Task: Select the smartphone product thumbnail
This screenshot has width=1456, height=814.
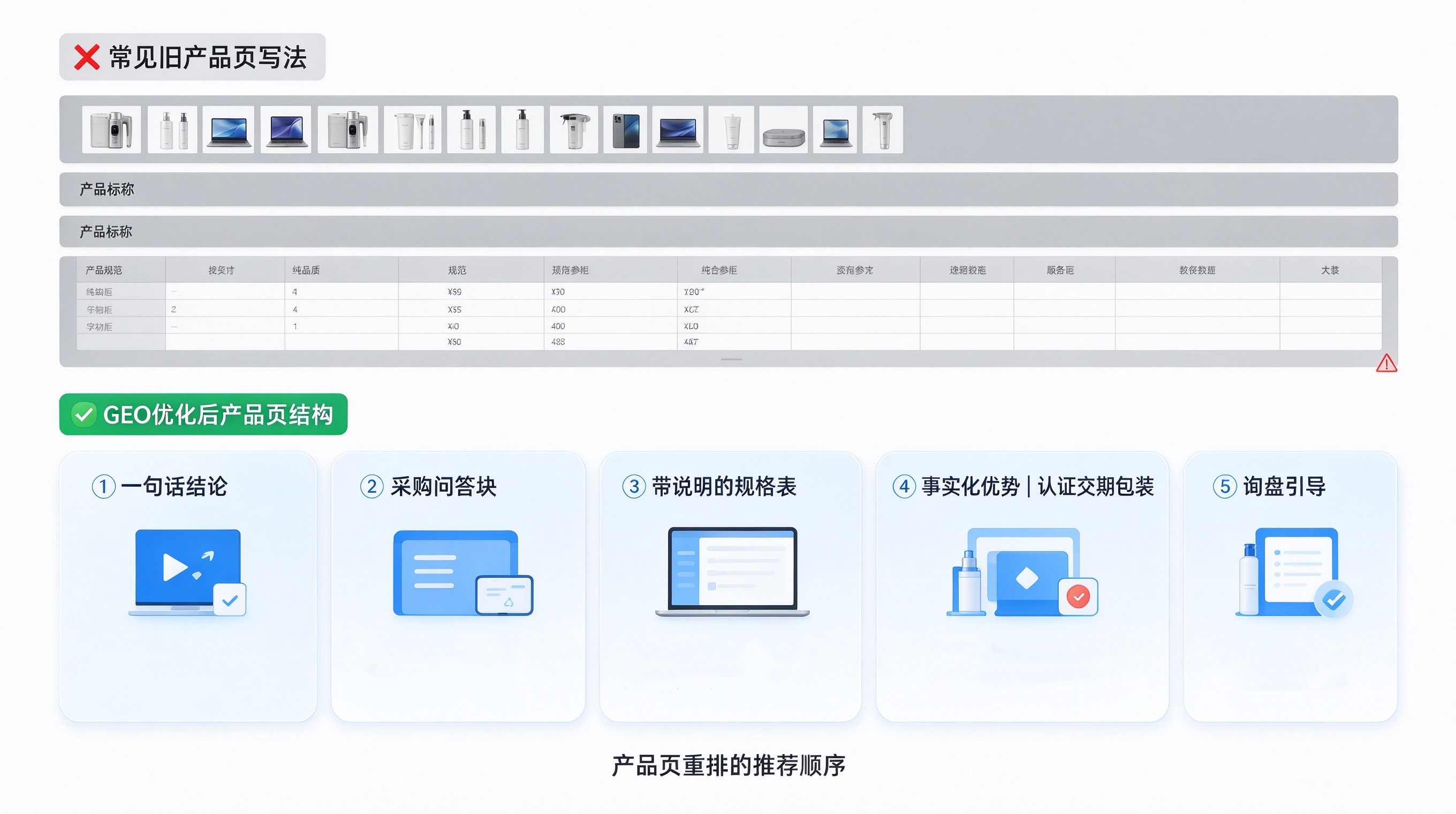Action: click(626, 130)
